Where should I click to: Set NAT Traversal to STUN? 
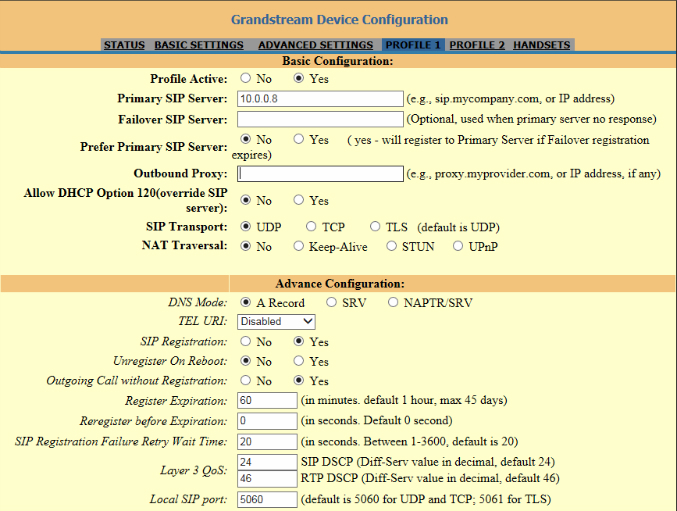click(391, 246)
